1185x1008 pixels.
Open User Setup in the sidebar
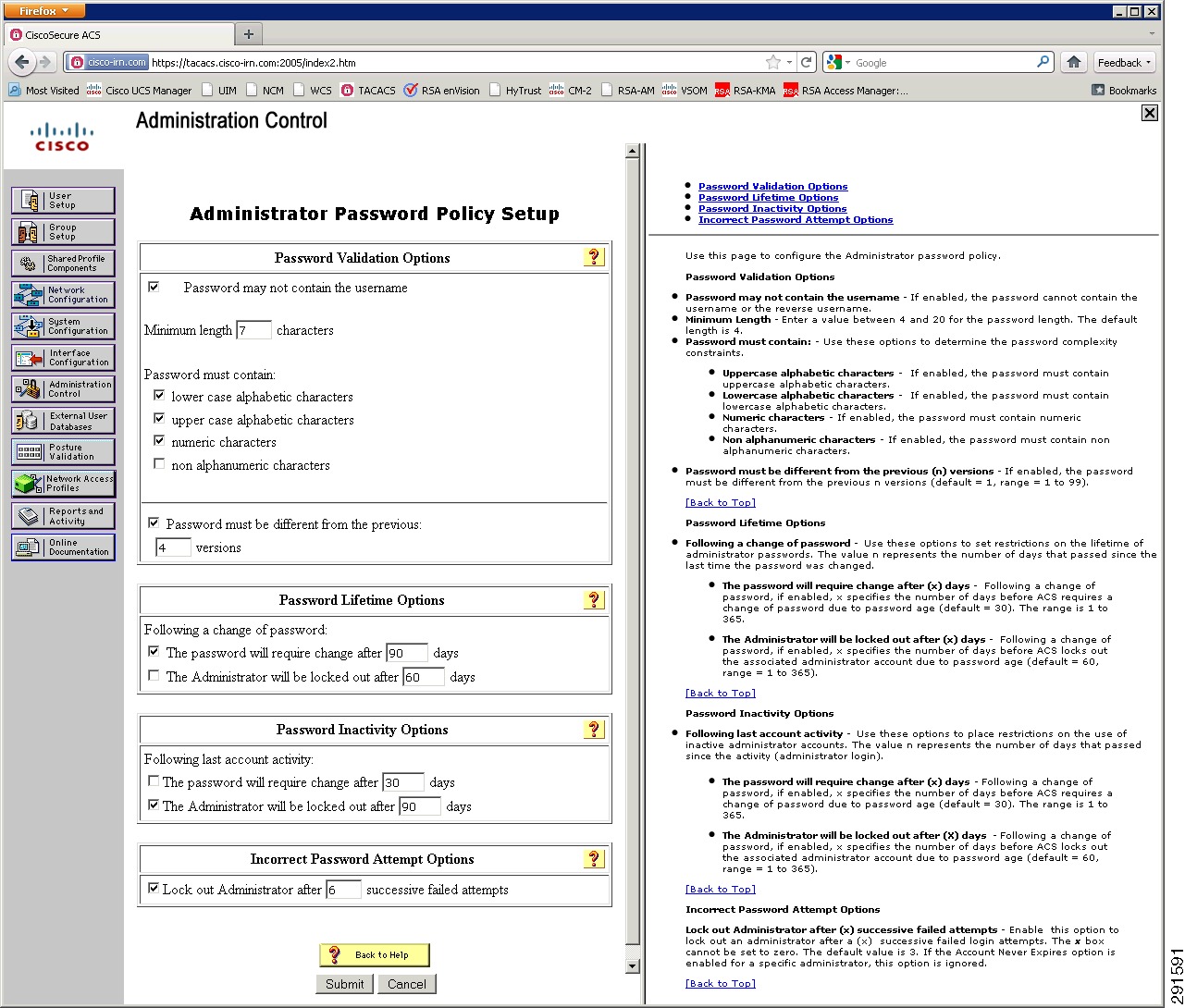pyautogui.click(x=63, y=201)
